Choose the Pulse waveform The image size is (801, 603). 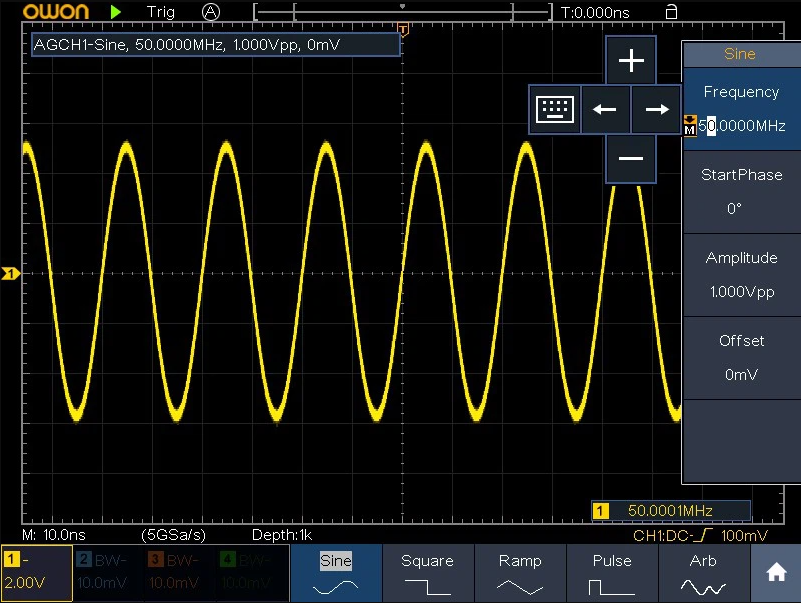612,573
